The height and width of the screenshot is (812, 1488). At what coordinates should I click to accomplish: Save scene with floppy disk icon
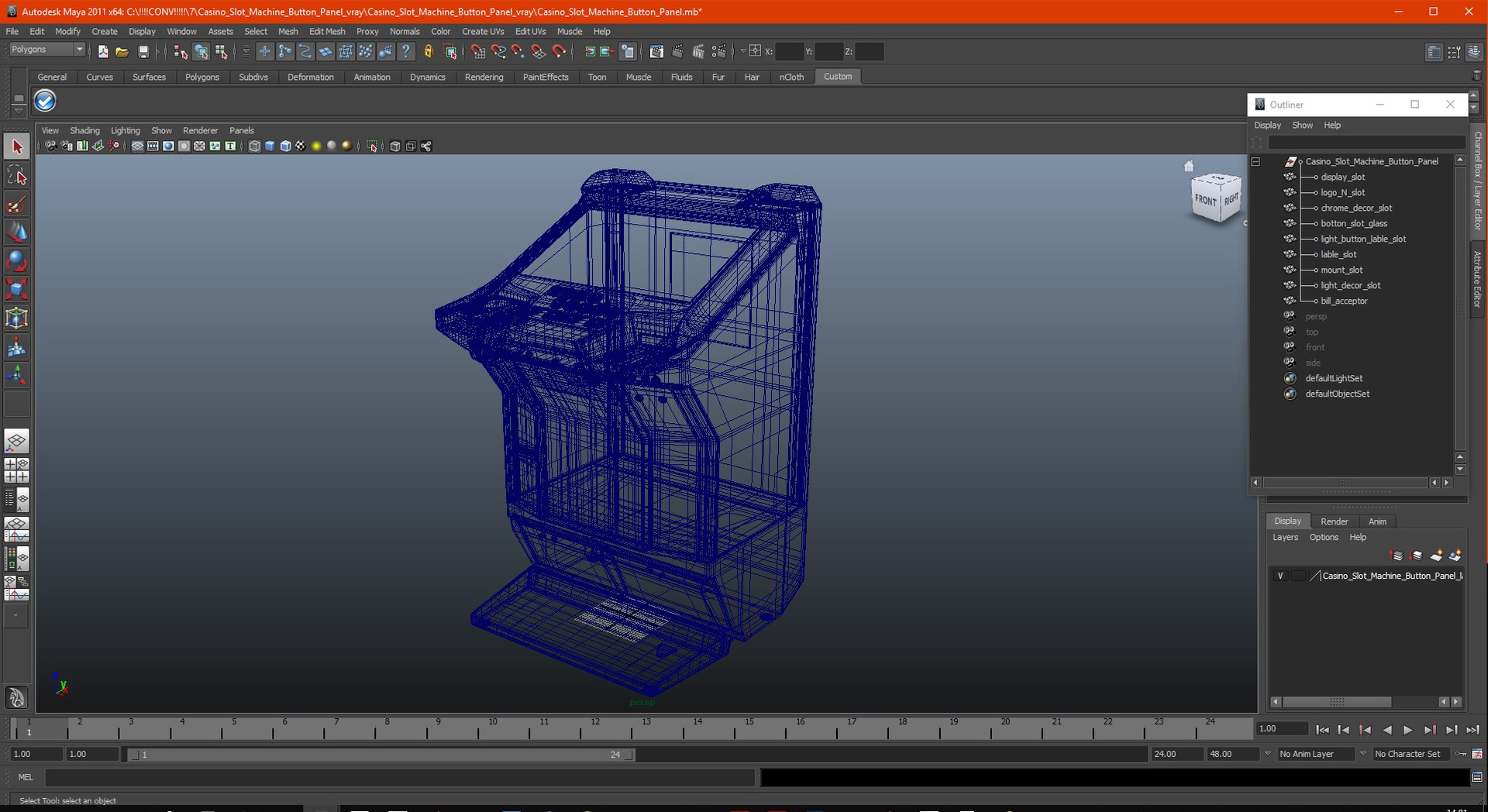[x=143, y=52]
